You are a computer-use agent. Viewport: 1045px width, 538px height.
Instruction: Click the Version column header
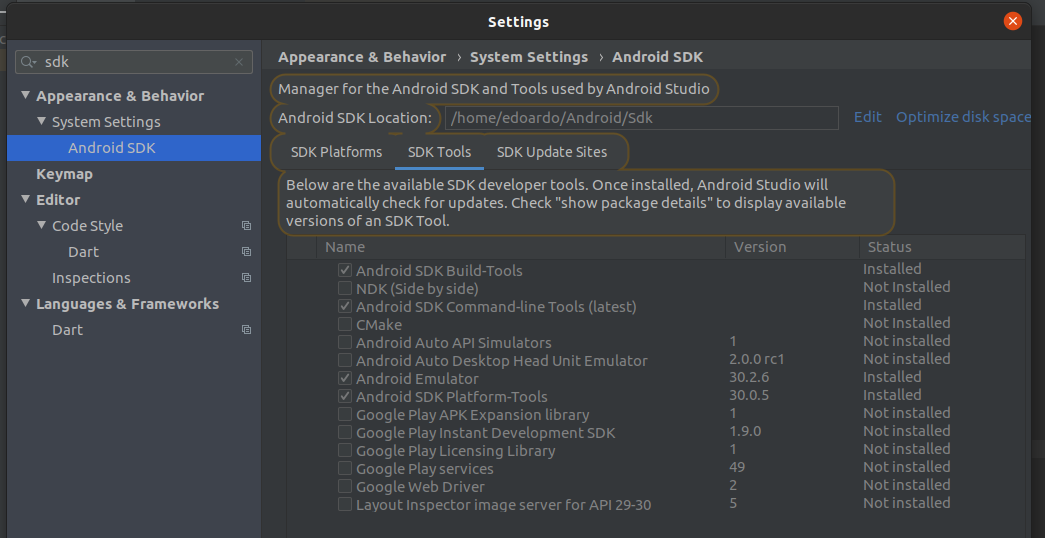792,247
